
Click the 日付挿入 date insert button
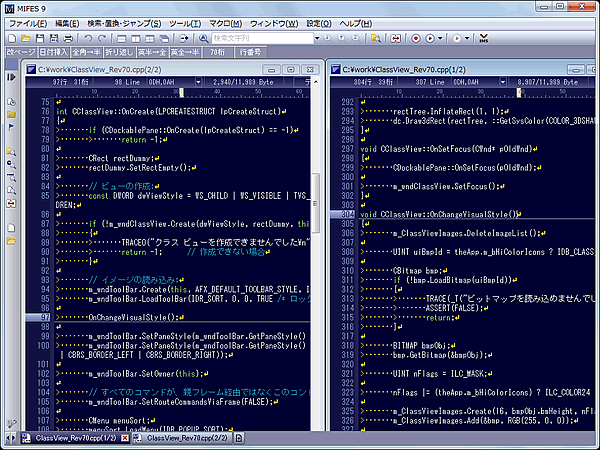(x=54, y=51)
